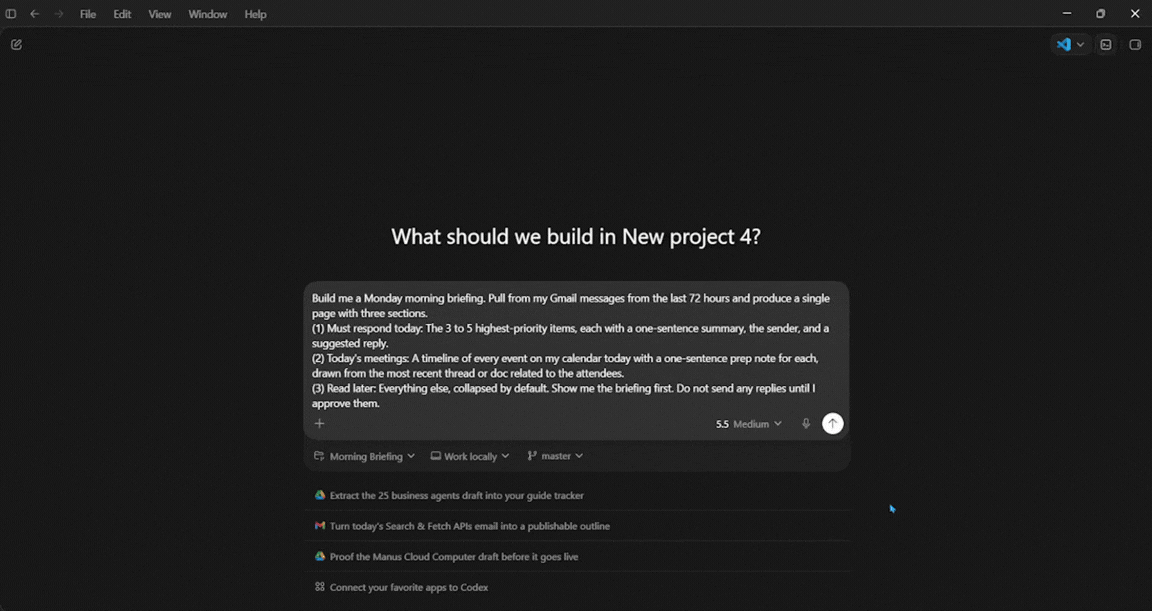Screen dimensions: 1152x611
Task: Open the File menu
Action: [87, 14]
